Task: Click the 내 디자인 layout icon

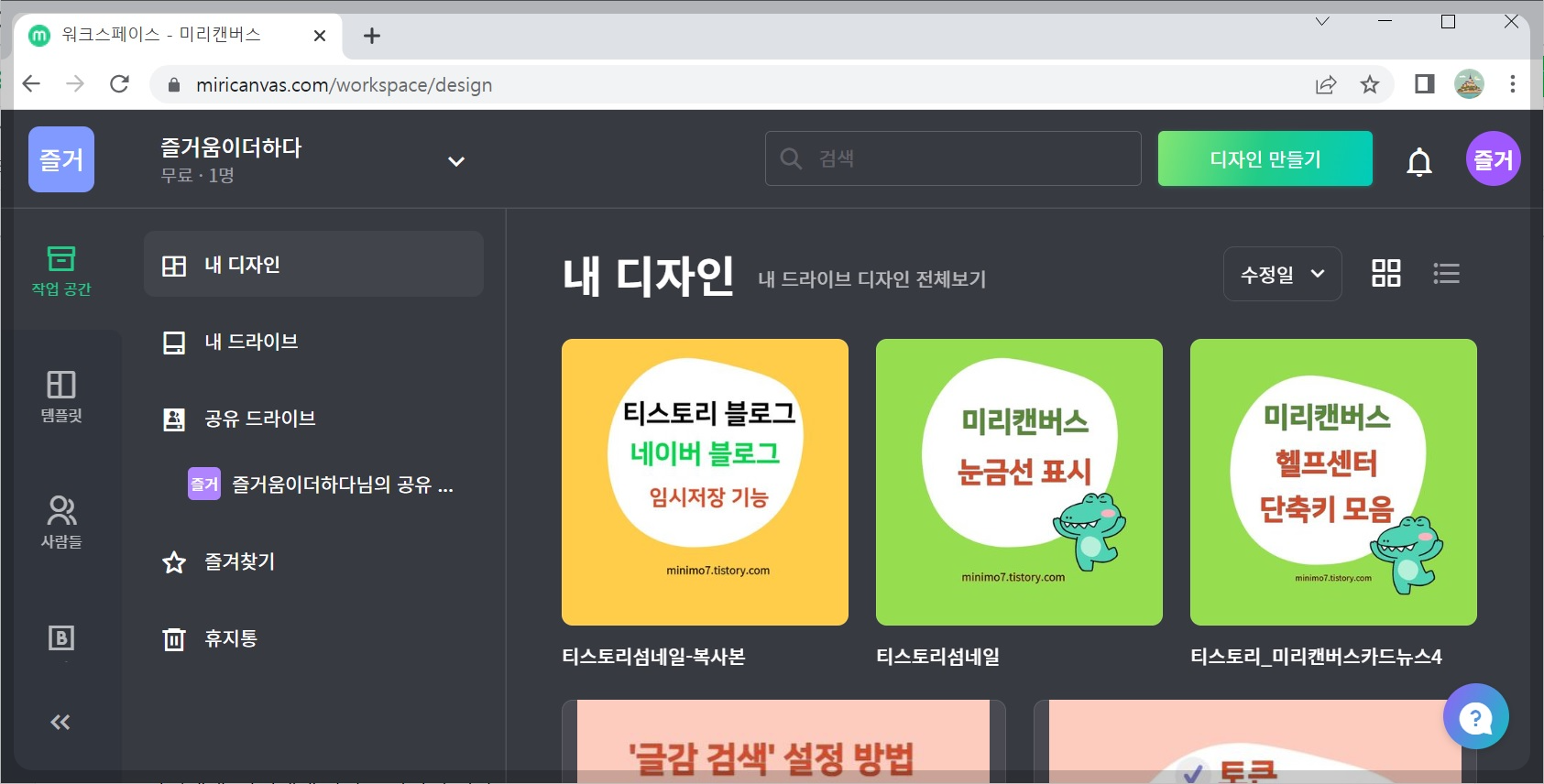Action: 174,266
